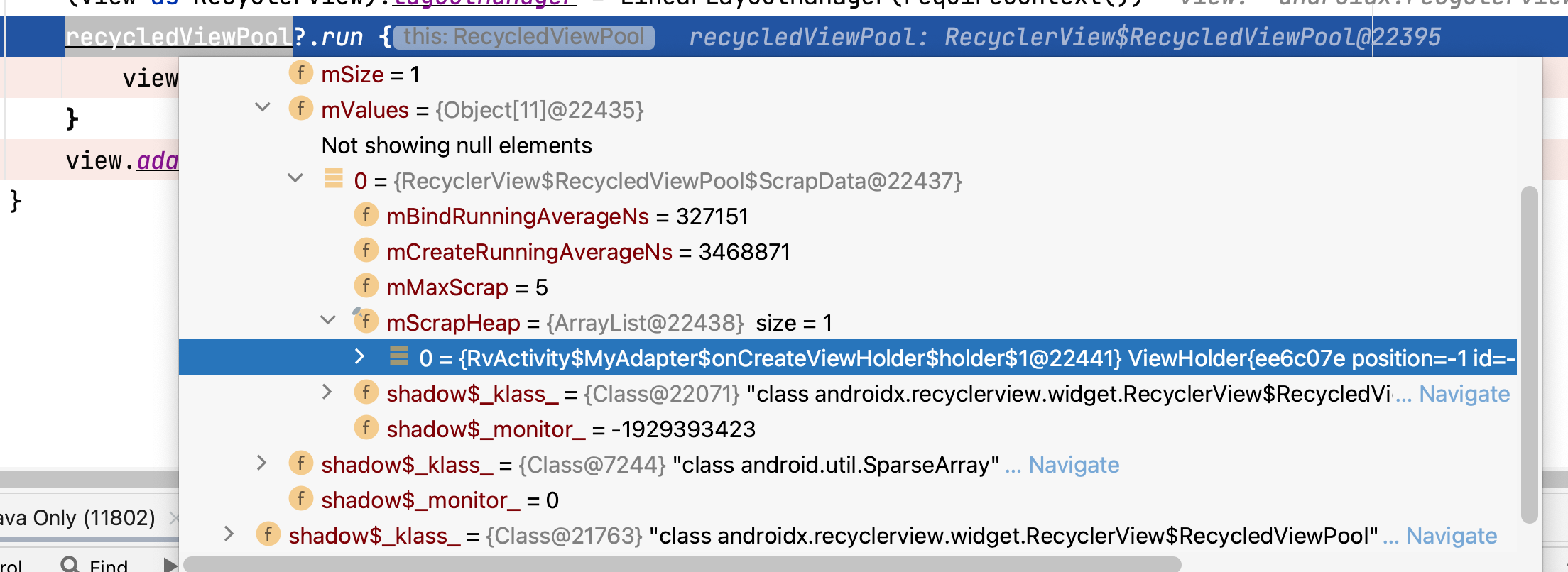Collapse the mValues node
Image resolution: width=1568 pixels, height=572 pixels.
tap(263, 108)
